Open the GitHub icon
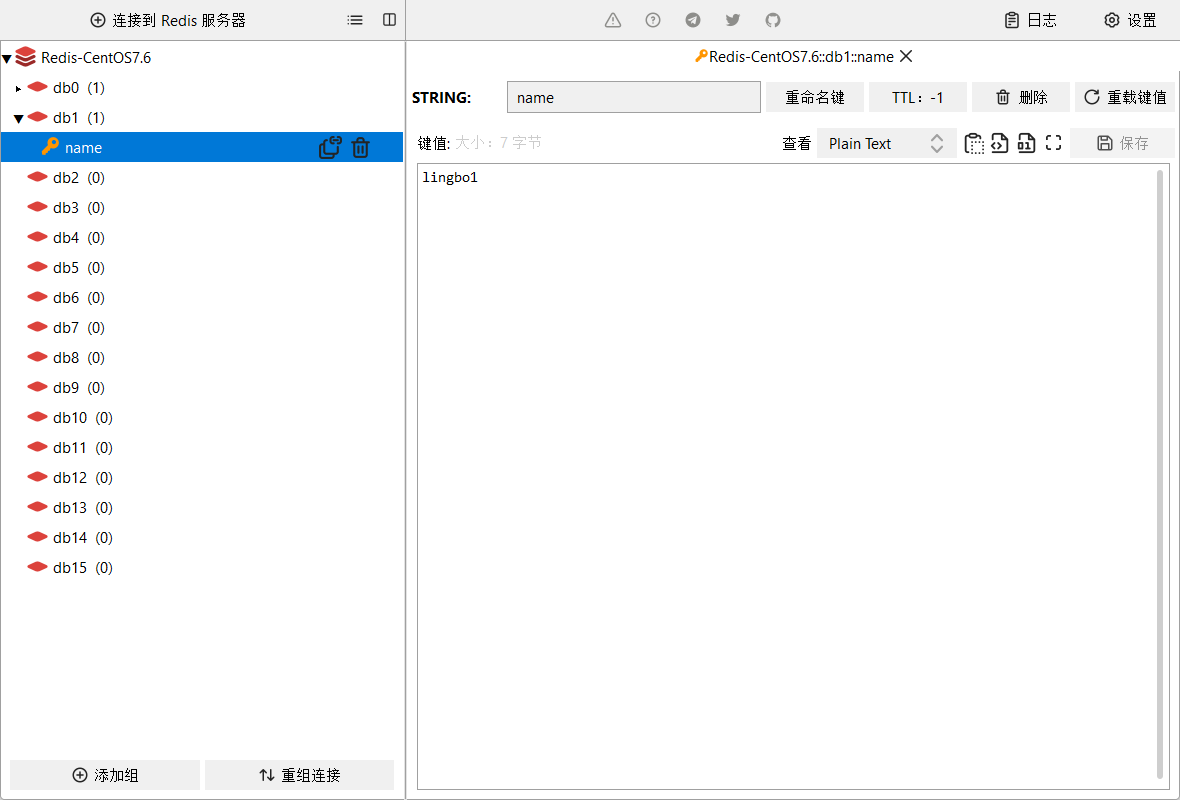The image size is (1180, 800). click(773, 20)
